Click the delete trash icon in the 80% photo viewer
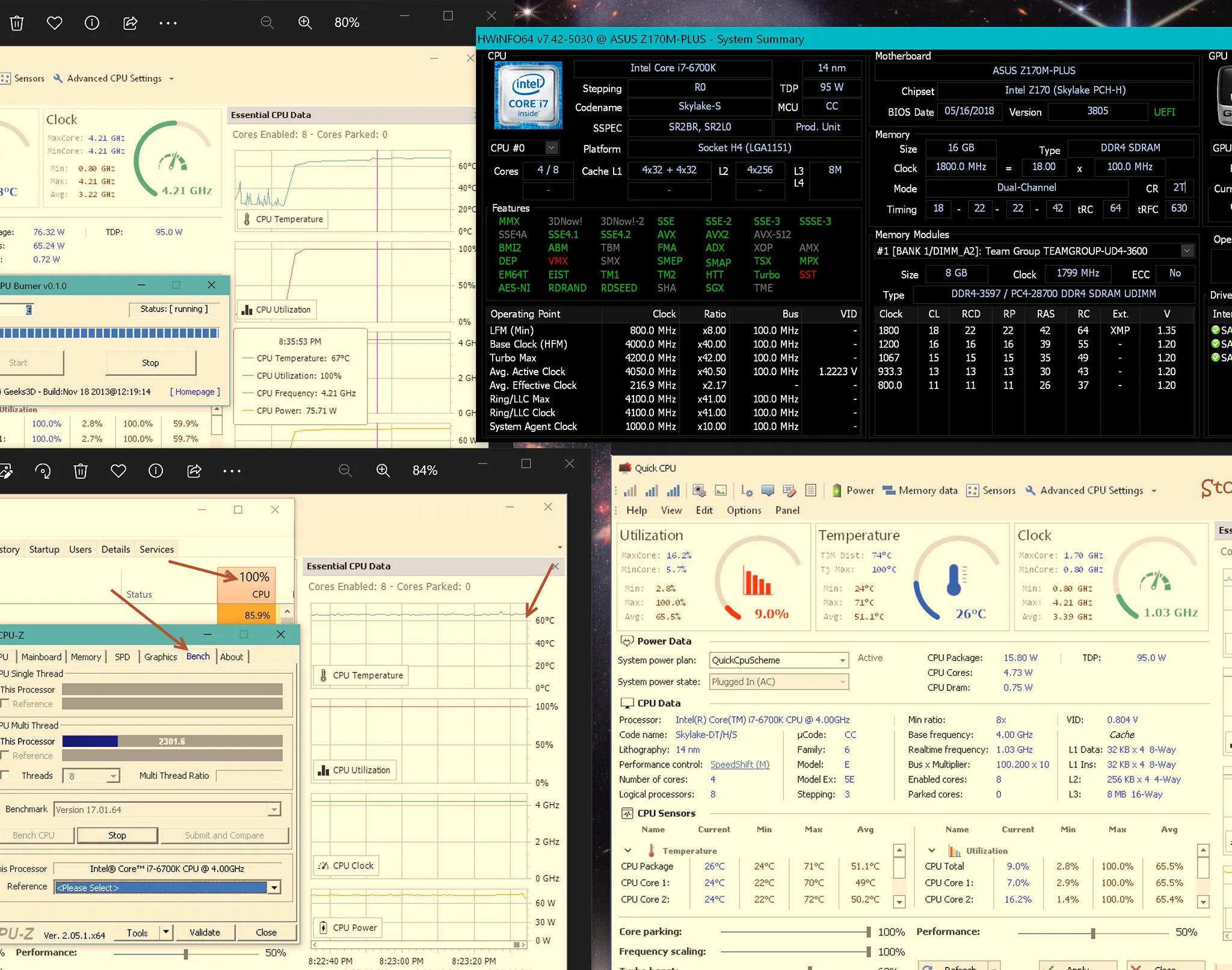The height and width of the screenshot is (970, 1232). point(17,23)
